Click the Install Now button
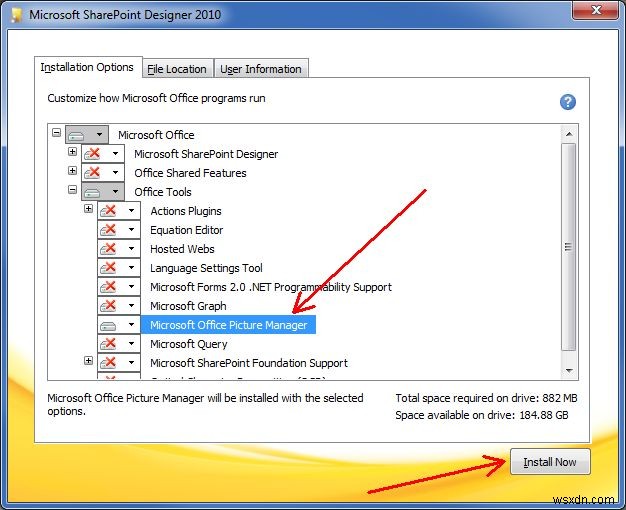The height and width of the screenshot is (510, 626). click(550, 462)
